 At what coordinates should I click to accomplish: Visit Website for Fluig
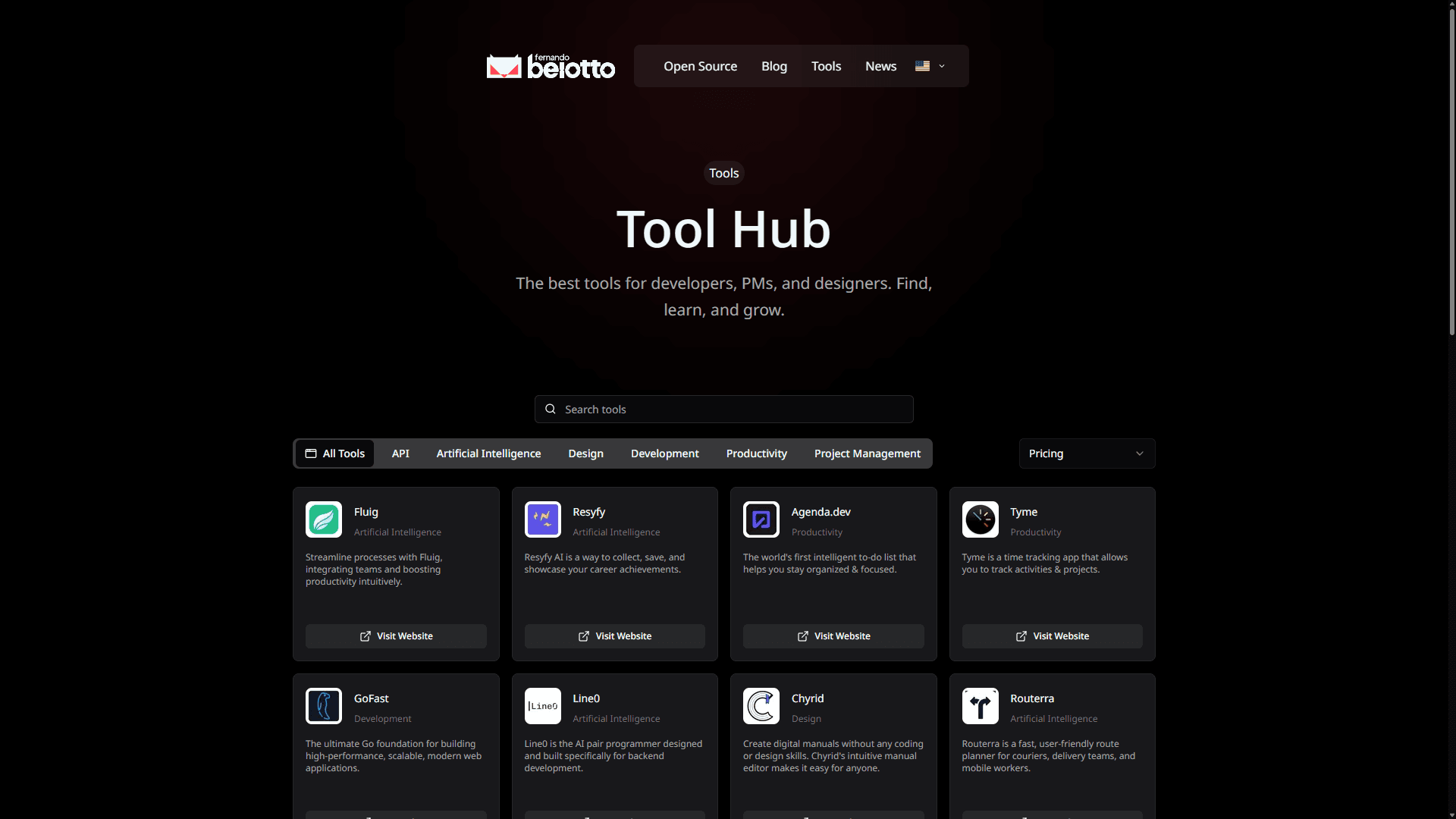click(396, 636)
